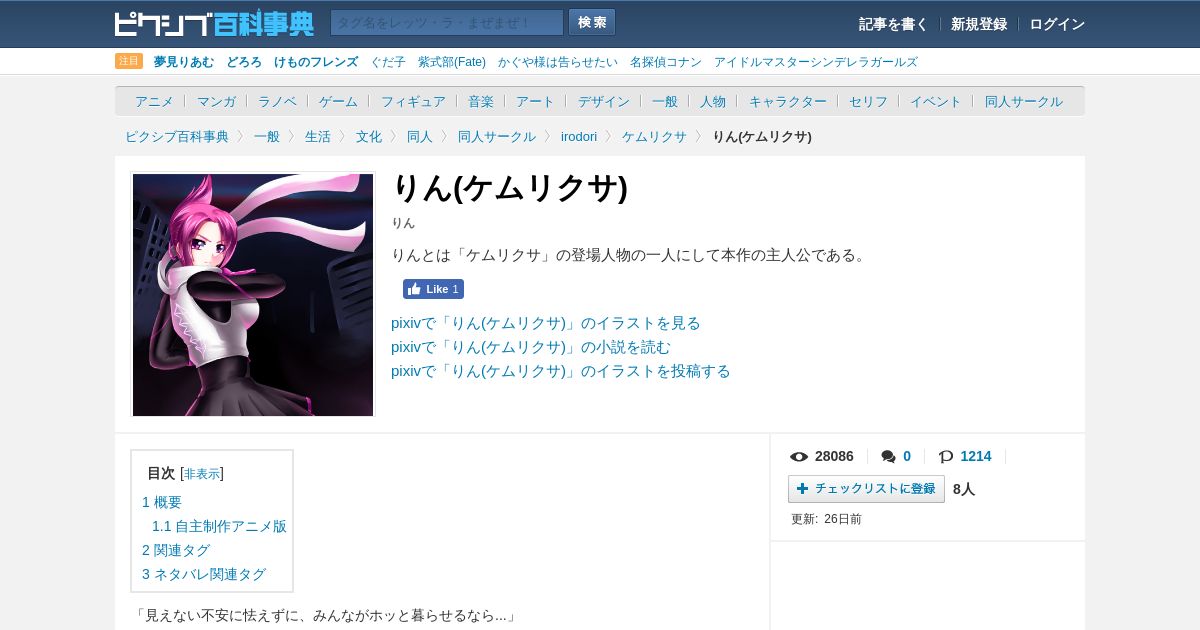Click ログイン link
1200x630 pixels.
pos(1057,24)
